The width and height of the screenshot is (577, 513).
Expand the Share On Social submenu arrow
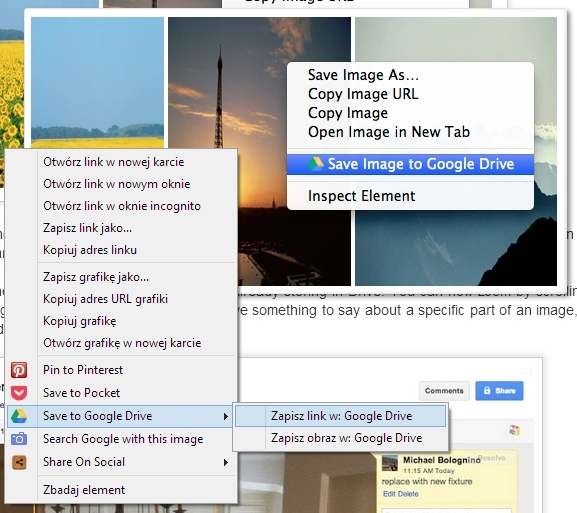tap(226, 463)
